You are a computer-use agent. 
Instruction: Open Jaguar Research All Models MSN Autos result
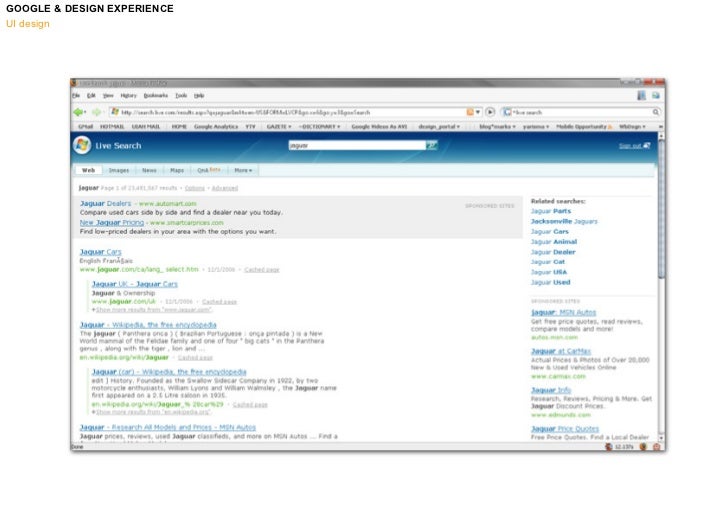point(168,427)
